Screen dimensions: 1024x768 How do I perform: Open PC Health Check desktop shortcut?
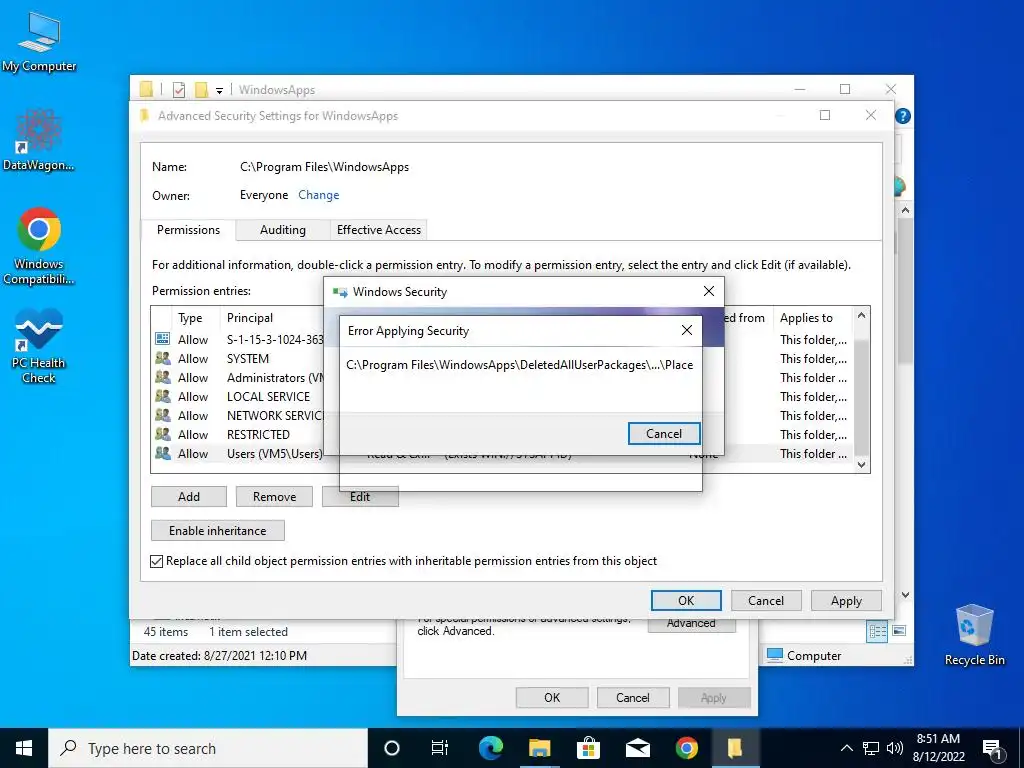point(39,346)
